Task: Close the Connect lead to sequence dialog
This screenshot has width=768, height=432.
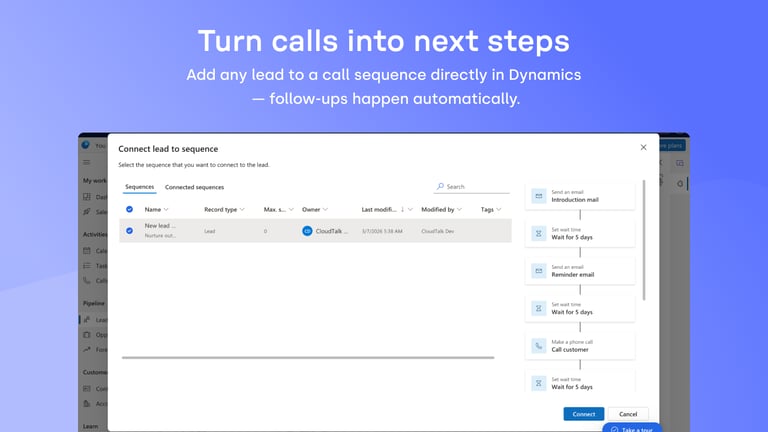Action: [644, 147]
